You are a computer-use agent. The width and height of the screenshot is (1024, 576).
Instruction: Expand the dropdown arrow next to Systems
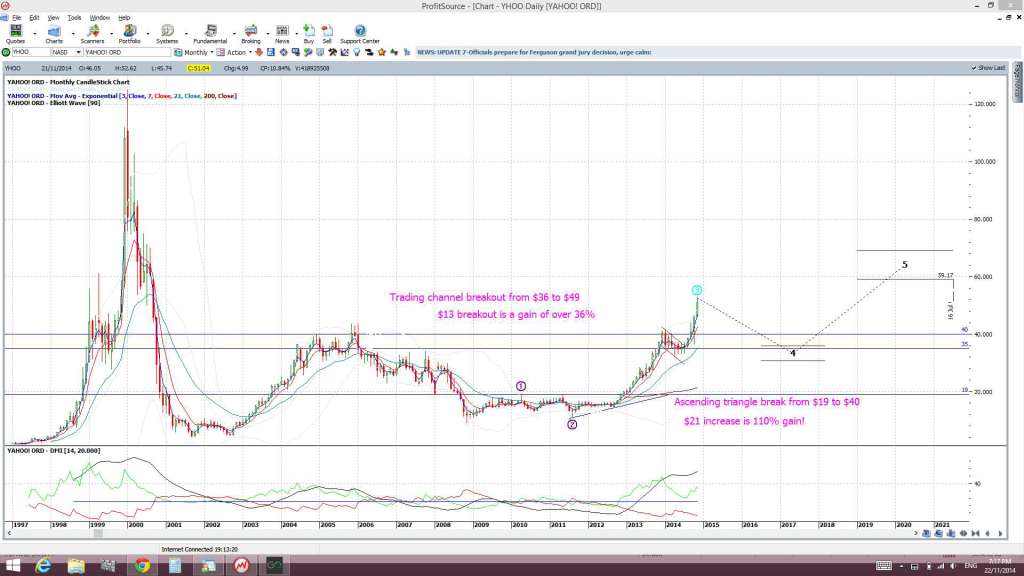point(186,33)
